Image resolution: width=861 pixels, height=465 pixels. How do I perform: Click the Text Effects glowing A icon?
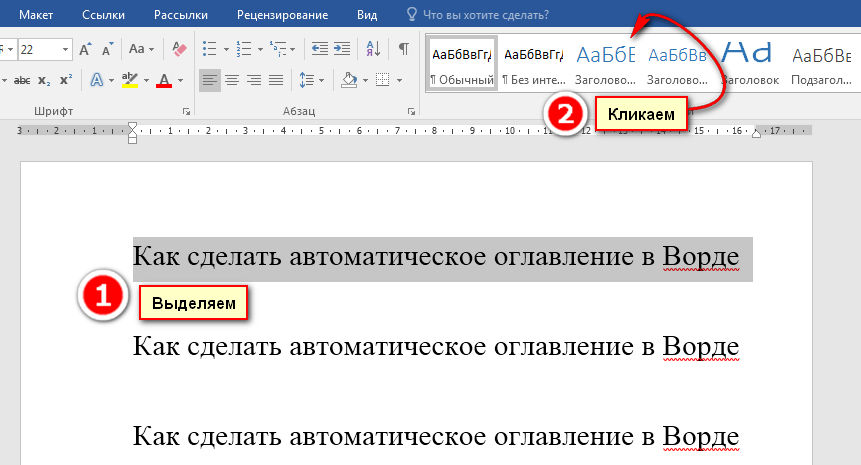pyautogui.click(x=98, y=80)
